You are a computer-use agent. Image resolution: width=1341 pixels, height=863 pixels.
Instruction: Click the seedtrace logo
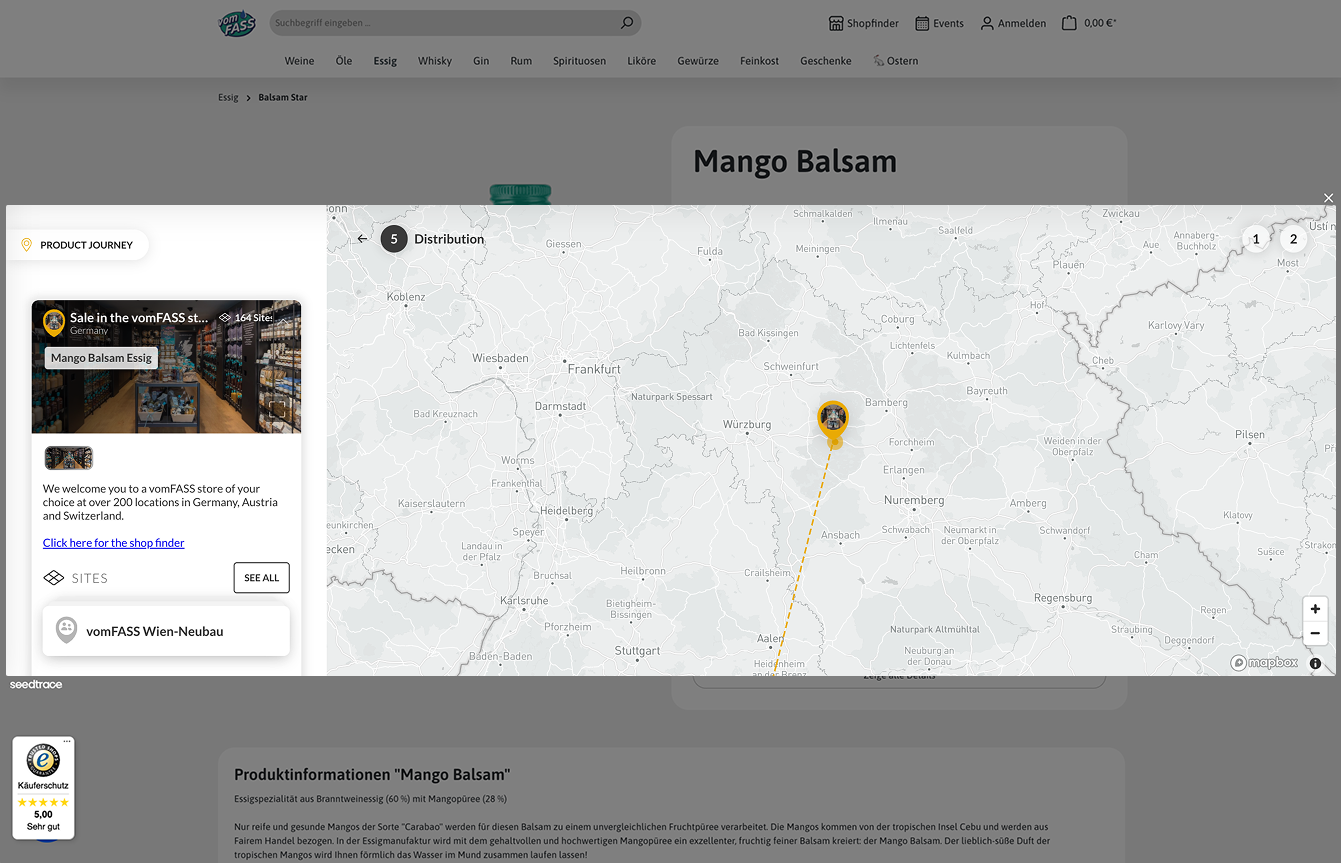36,685
